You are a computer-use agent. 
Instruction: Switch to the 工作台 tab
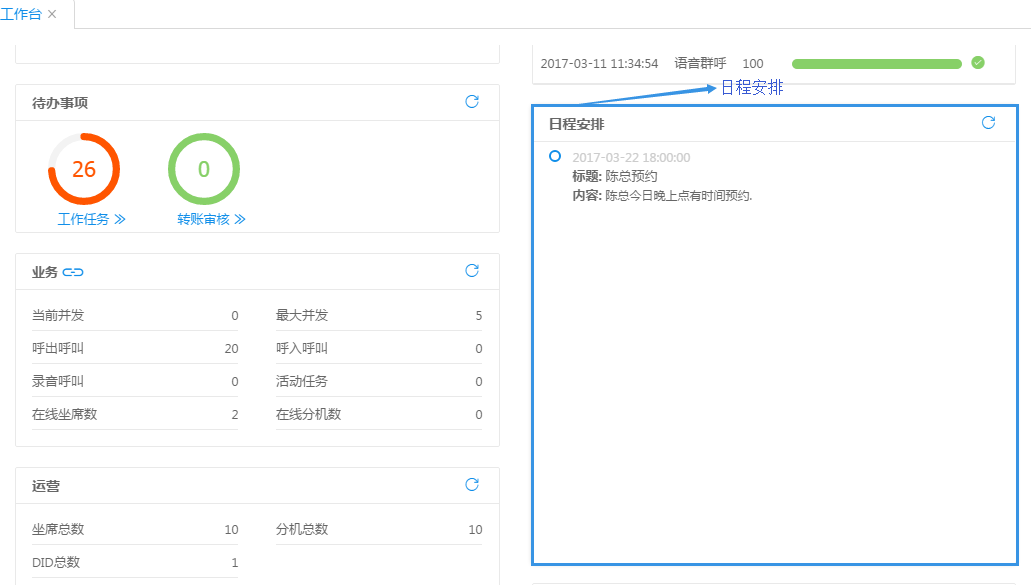coord(20,14)
